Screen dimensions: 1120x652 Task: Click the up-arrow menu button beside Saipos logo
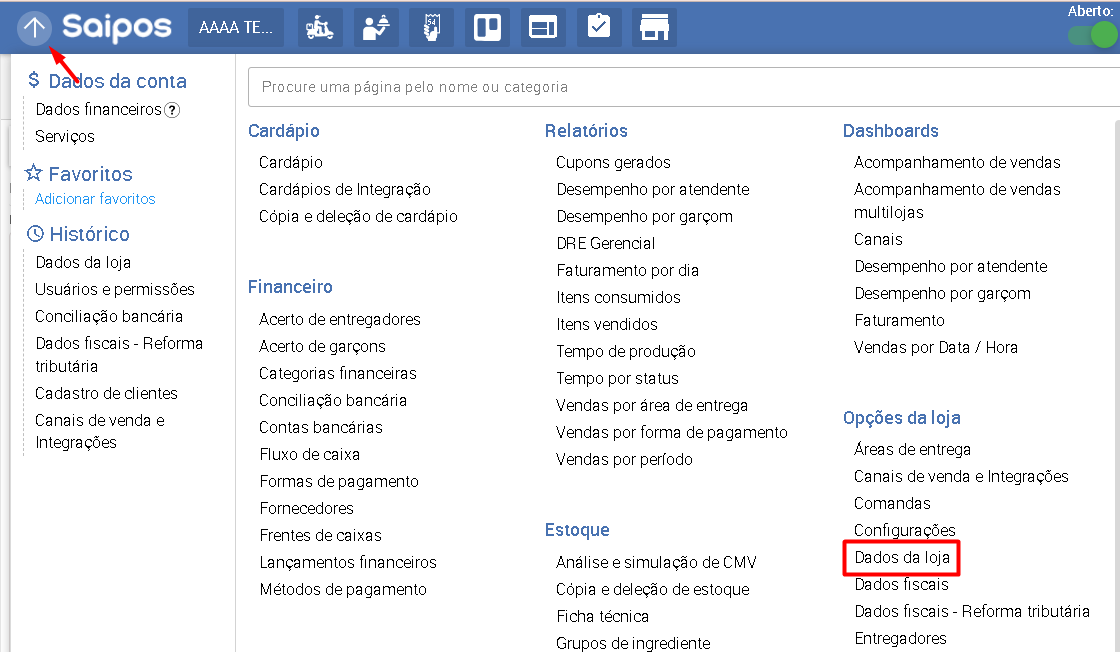pyautogui.click(x=34, y=29)
